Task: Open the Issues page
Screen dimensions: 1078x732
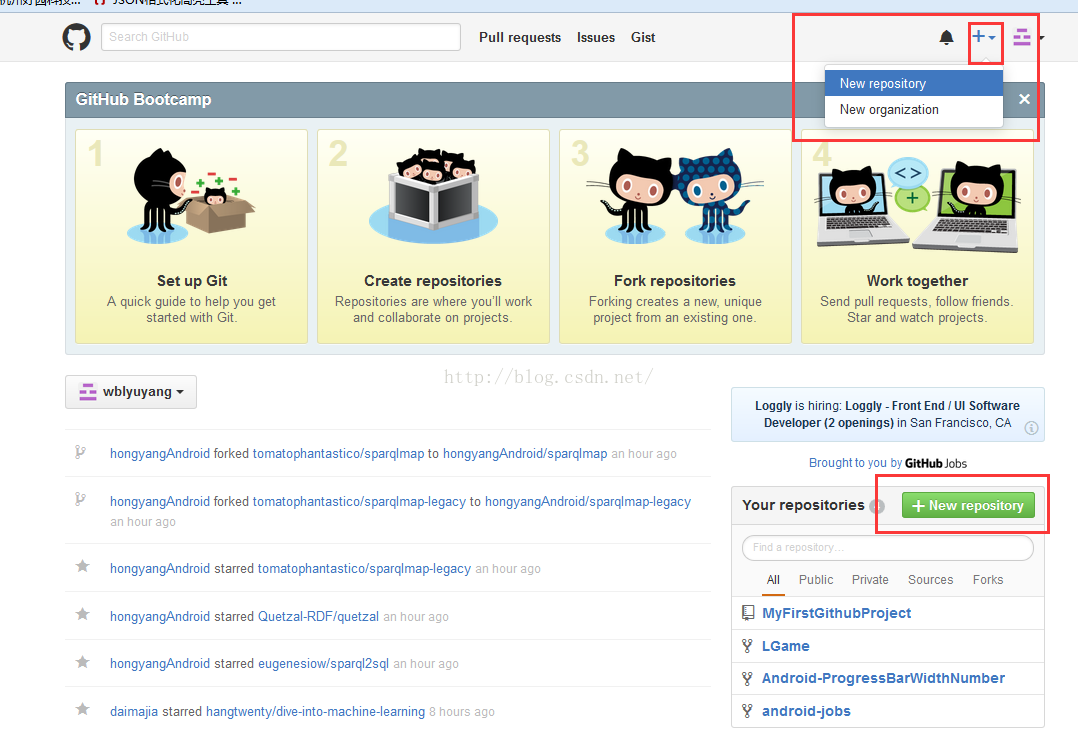Action: coord(595,37)
